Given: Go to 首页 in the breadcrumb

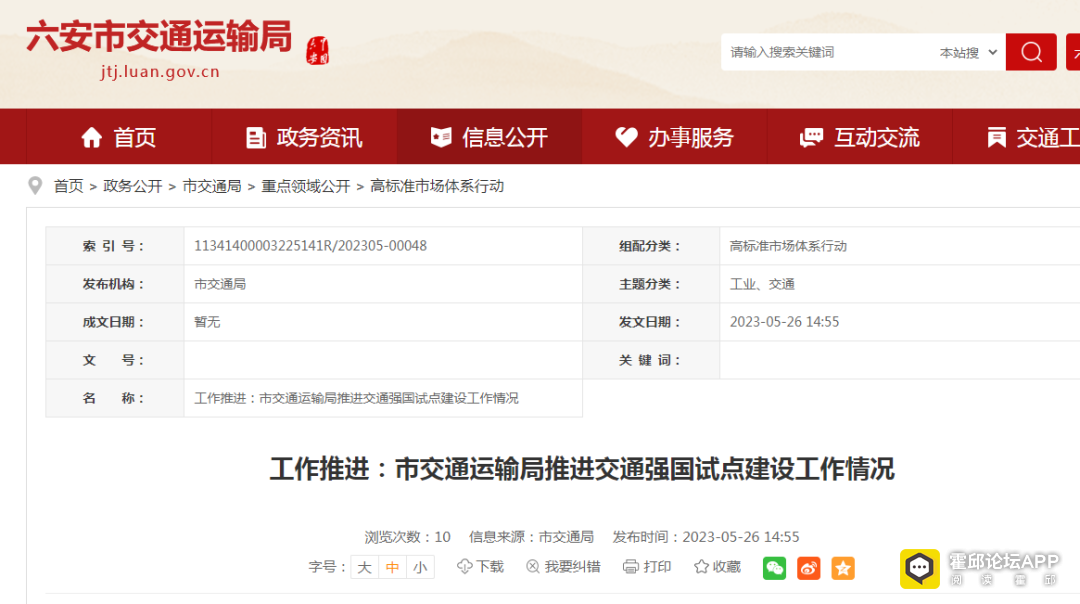Looking at the screenshot, I should (x=68, y=186).
